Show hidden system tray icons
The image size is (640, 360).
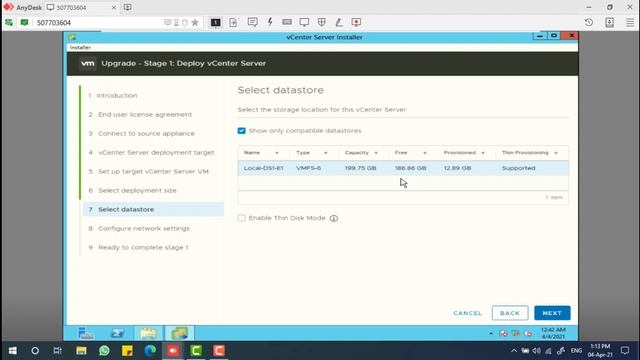pyautogui.click(x=514, y=351)
